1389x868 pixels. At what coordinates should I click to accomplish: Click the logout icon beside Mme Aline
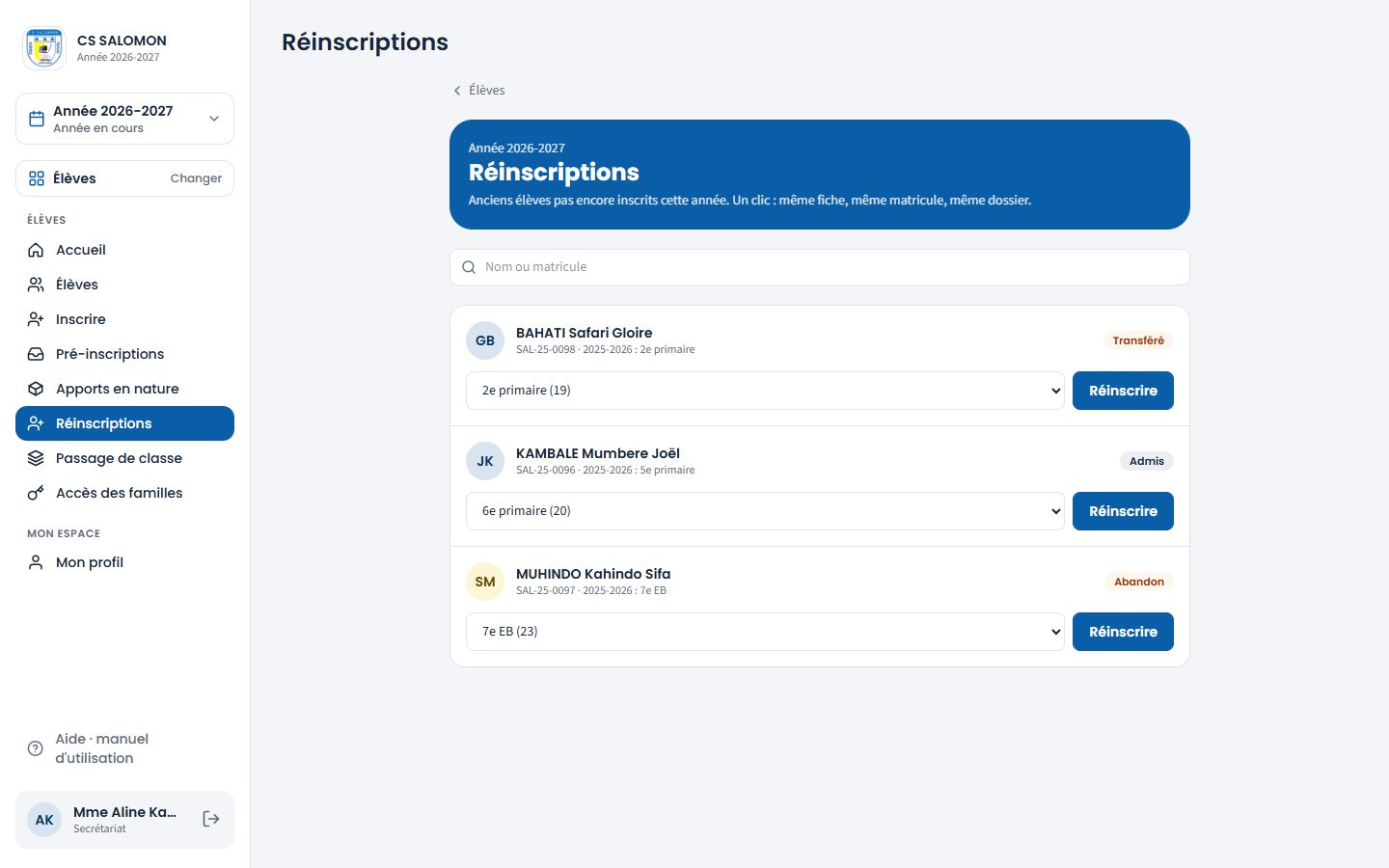(x=211, y=819)
